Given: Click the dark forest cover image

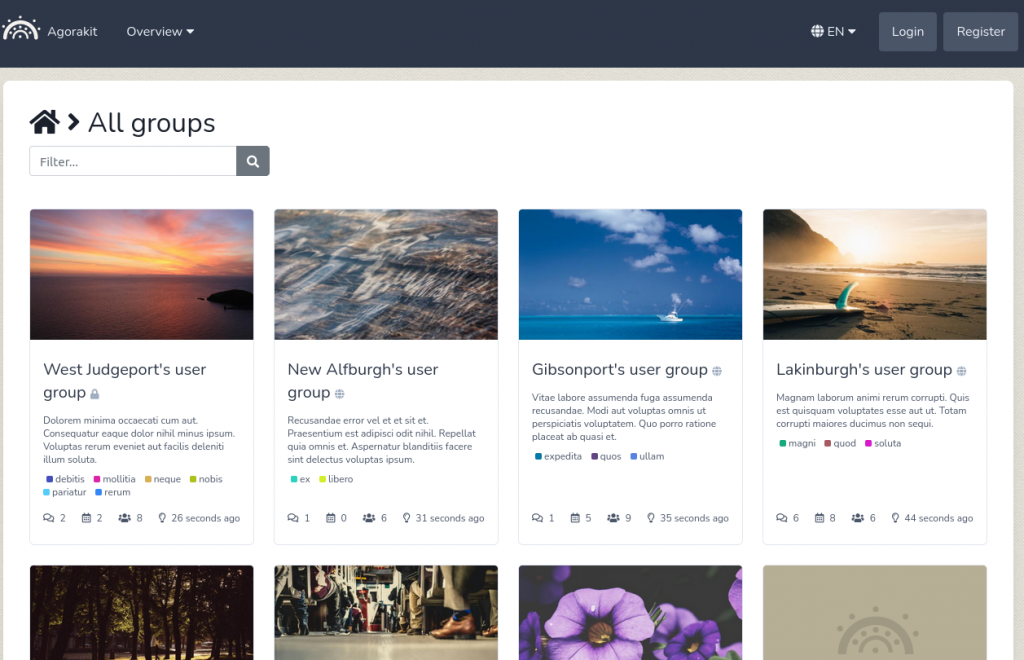Looking at the screenshot, I should (142, 612).
